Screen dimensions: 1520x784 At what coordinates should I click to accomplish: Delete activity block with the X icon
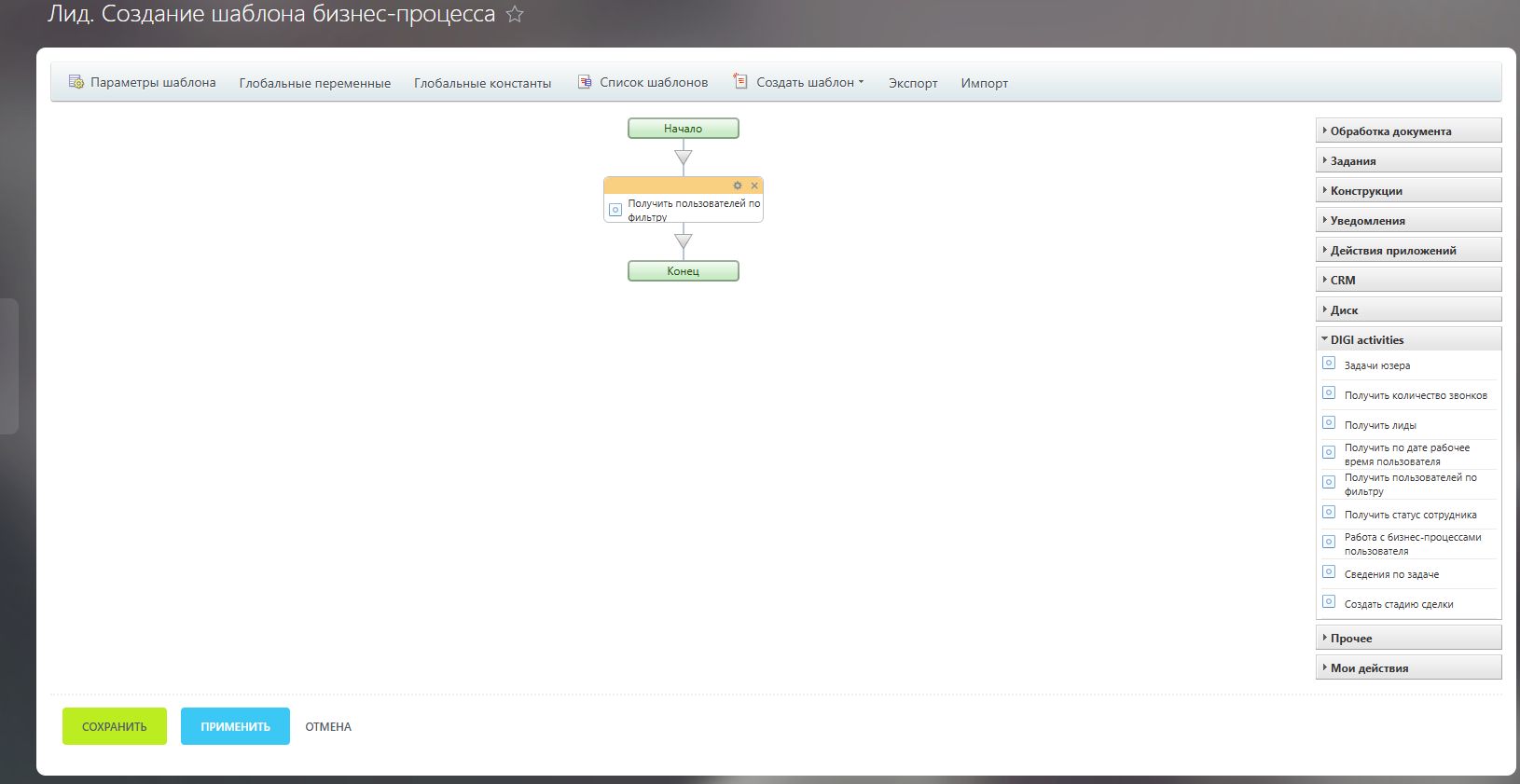pyautogui.click(x=754, y=186)
